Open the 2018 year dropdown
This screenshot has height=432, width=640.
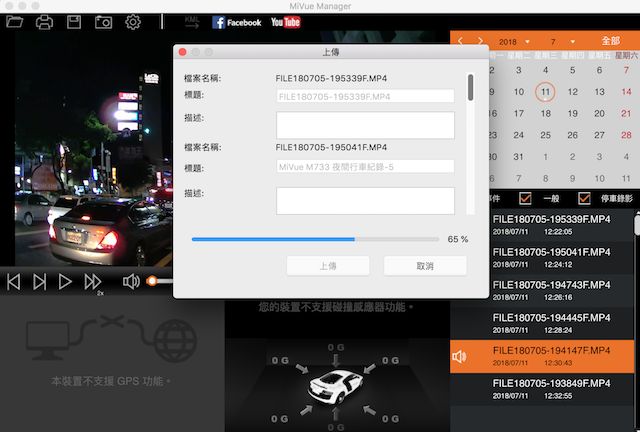point(514,42)
